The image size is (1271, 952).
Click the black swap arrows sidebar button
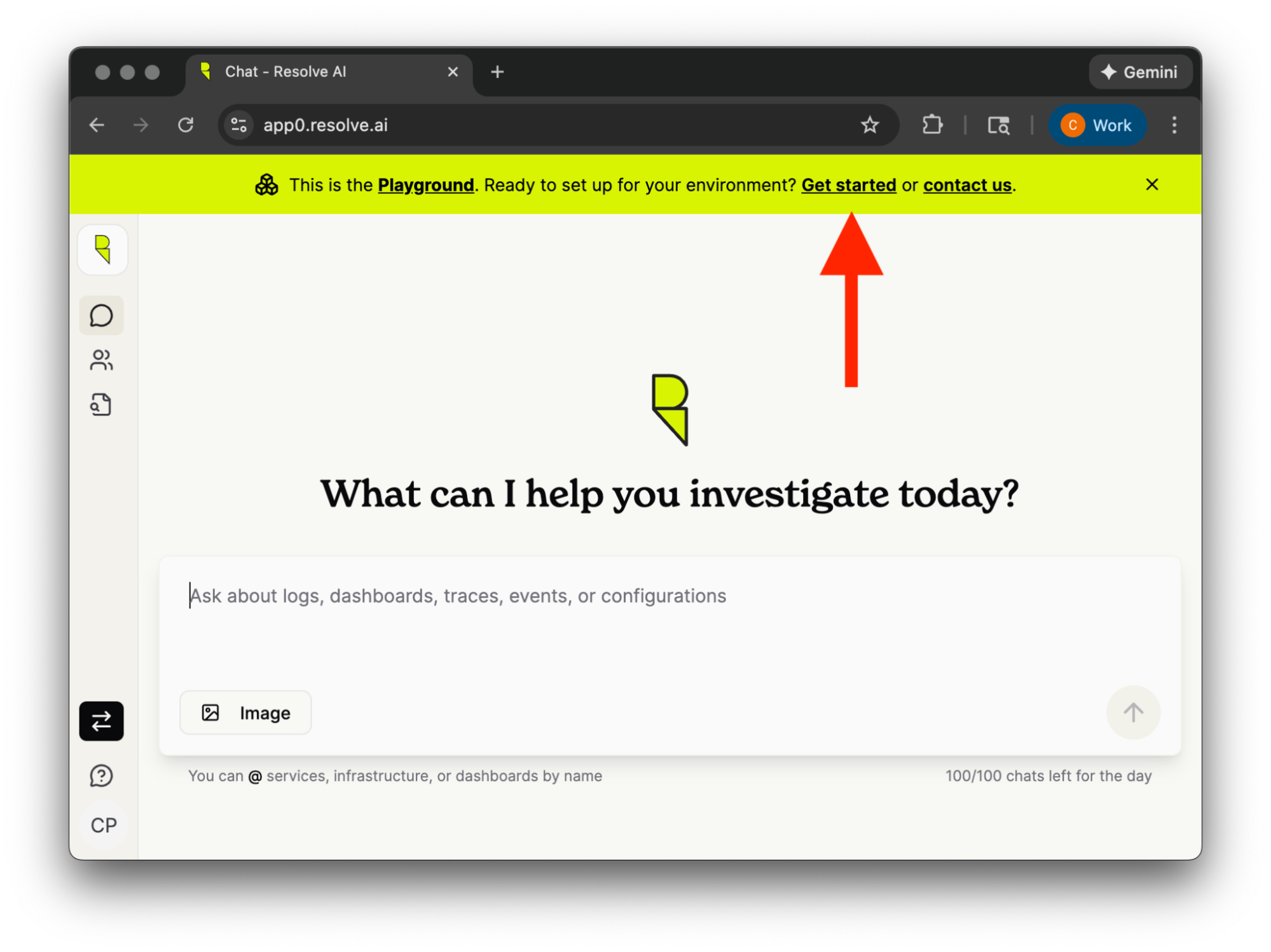[102, 721]
